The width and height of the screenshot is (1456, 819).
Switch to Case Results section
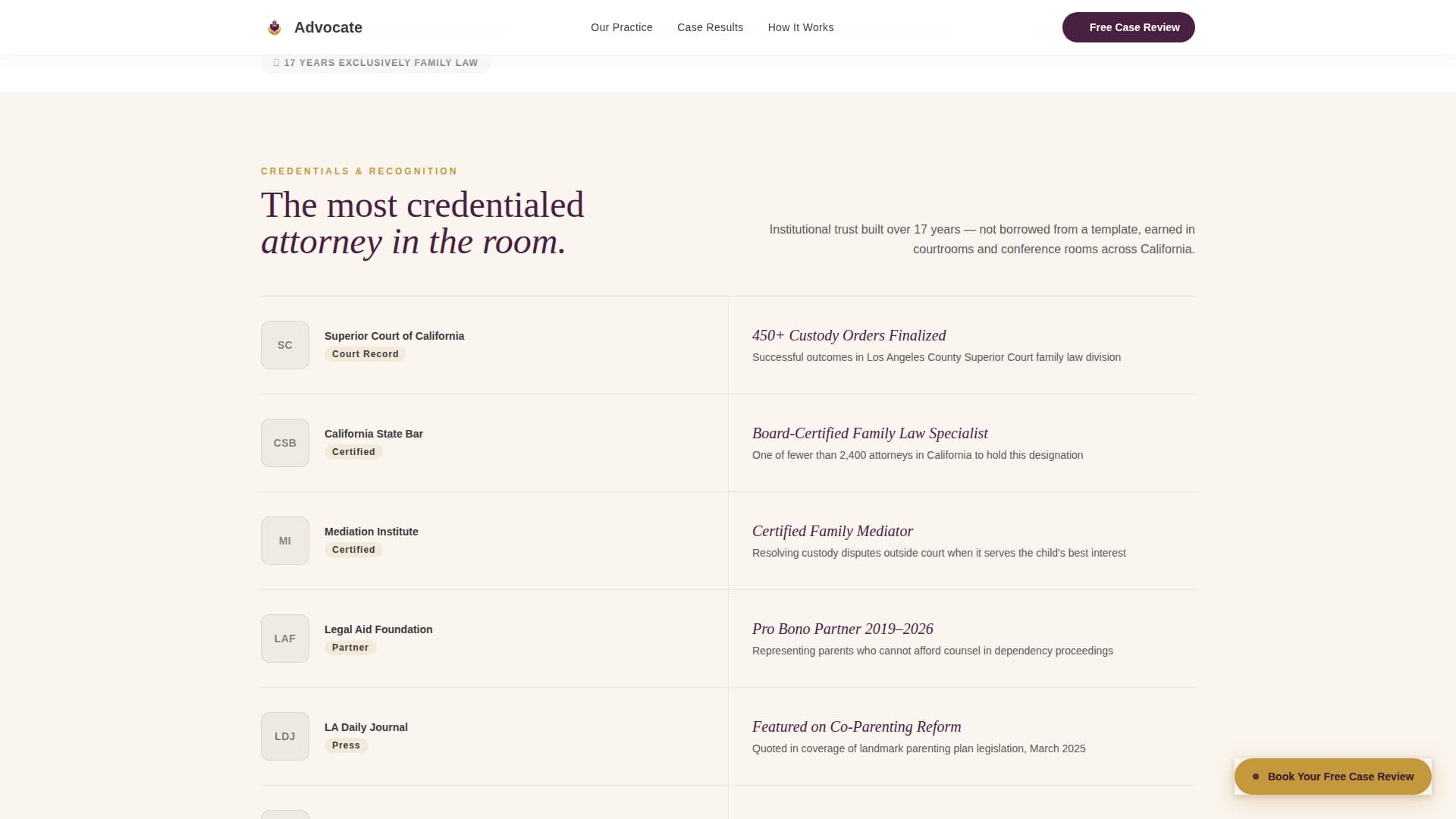(710, 27)
